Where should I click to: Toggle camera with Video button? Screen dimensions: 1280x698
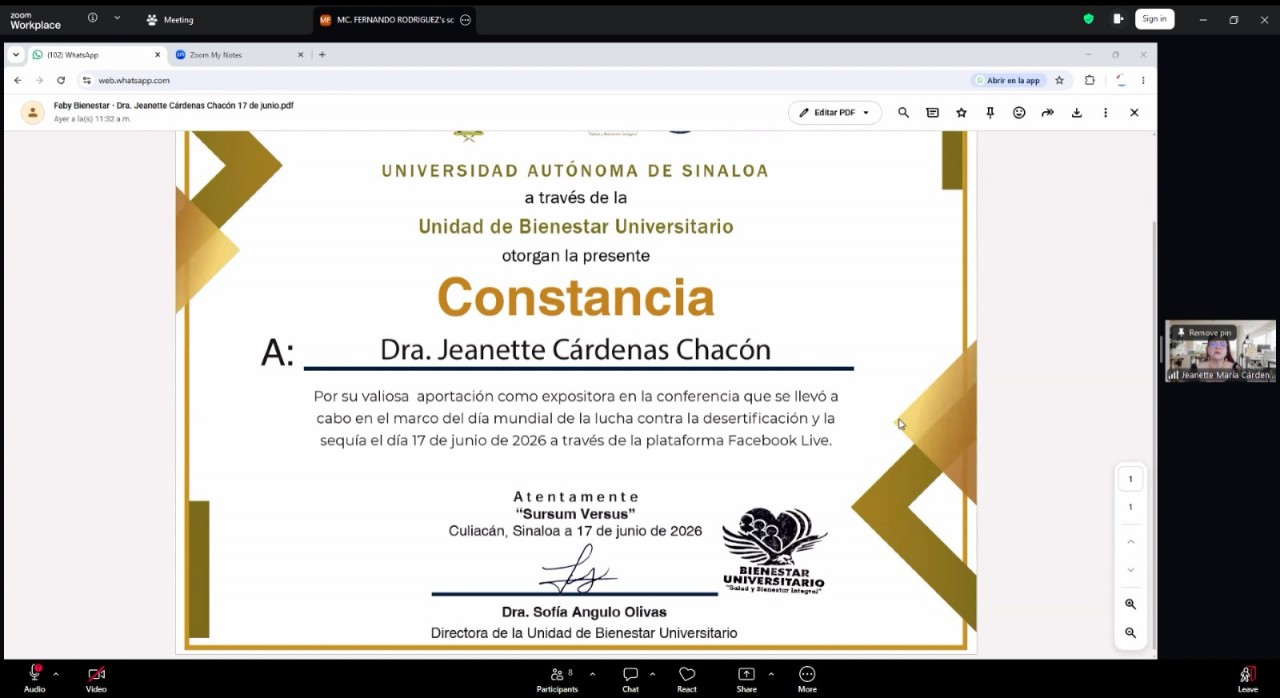96,678
